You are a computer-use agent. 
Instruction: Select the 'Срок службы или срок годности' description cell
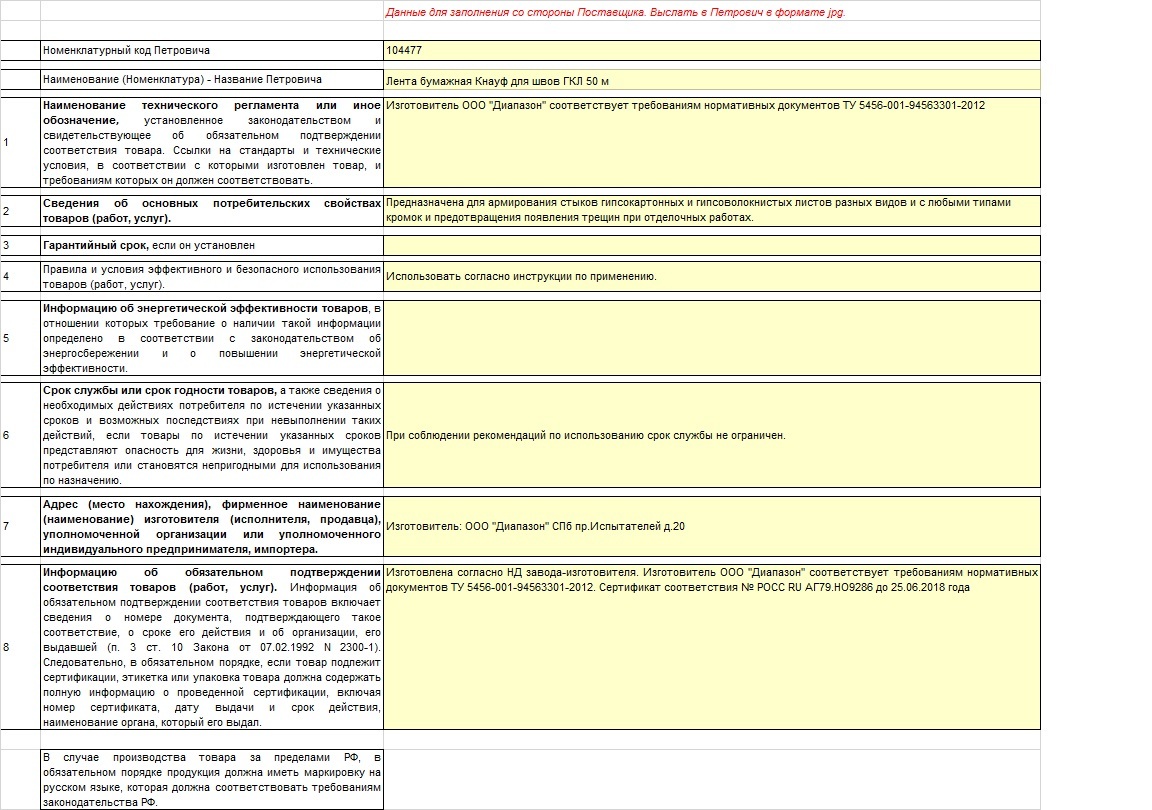tap(212, 435)
